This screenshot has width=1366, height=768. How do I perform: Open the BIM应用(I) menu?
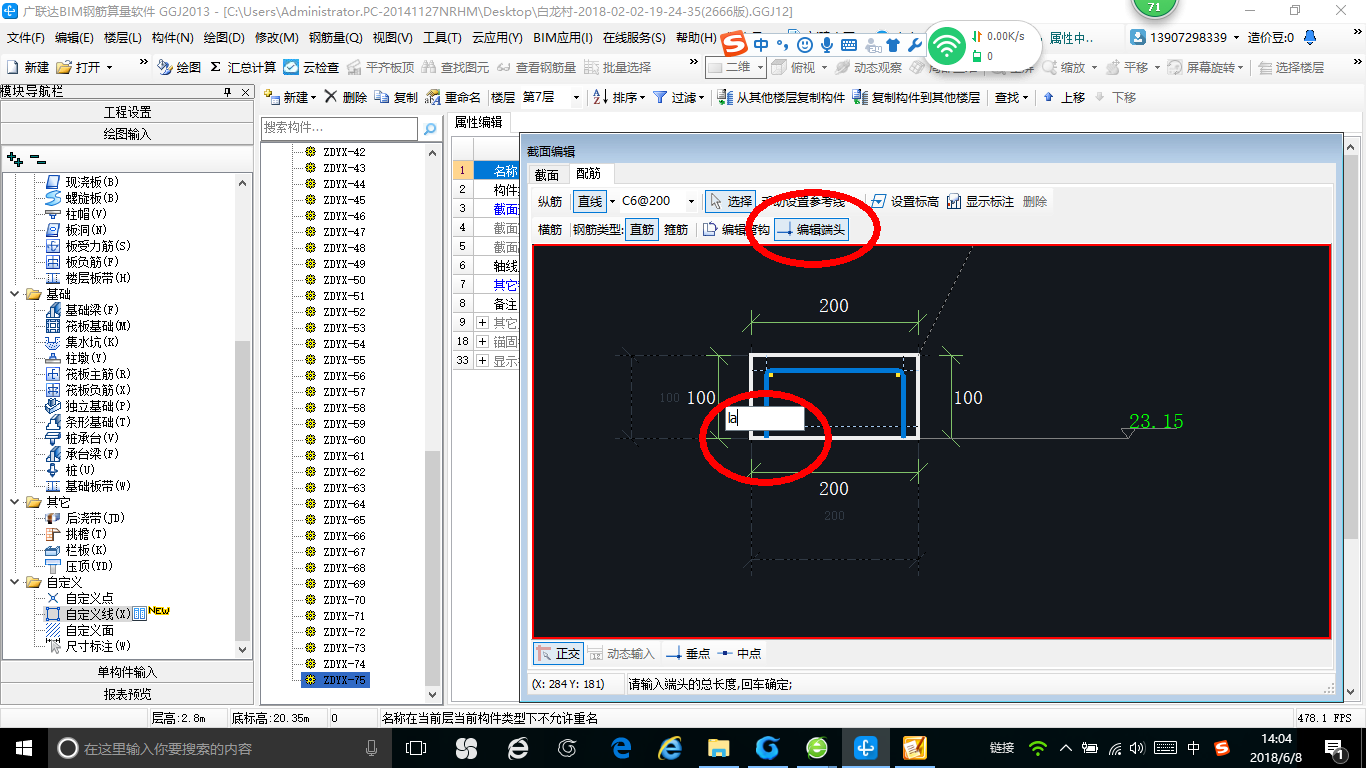[x=563, y=38]
